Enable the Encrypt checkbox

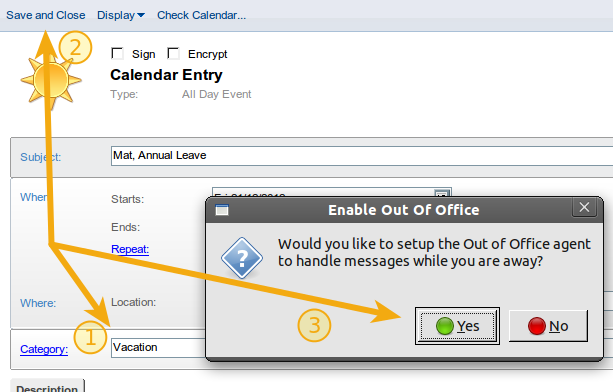click(x=173, y=53)
